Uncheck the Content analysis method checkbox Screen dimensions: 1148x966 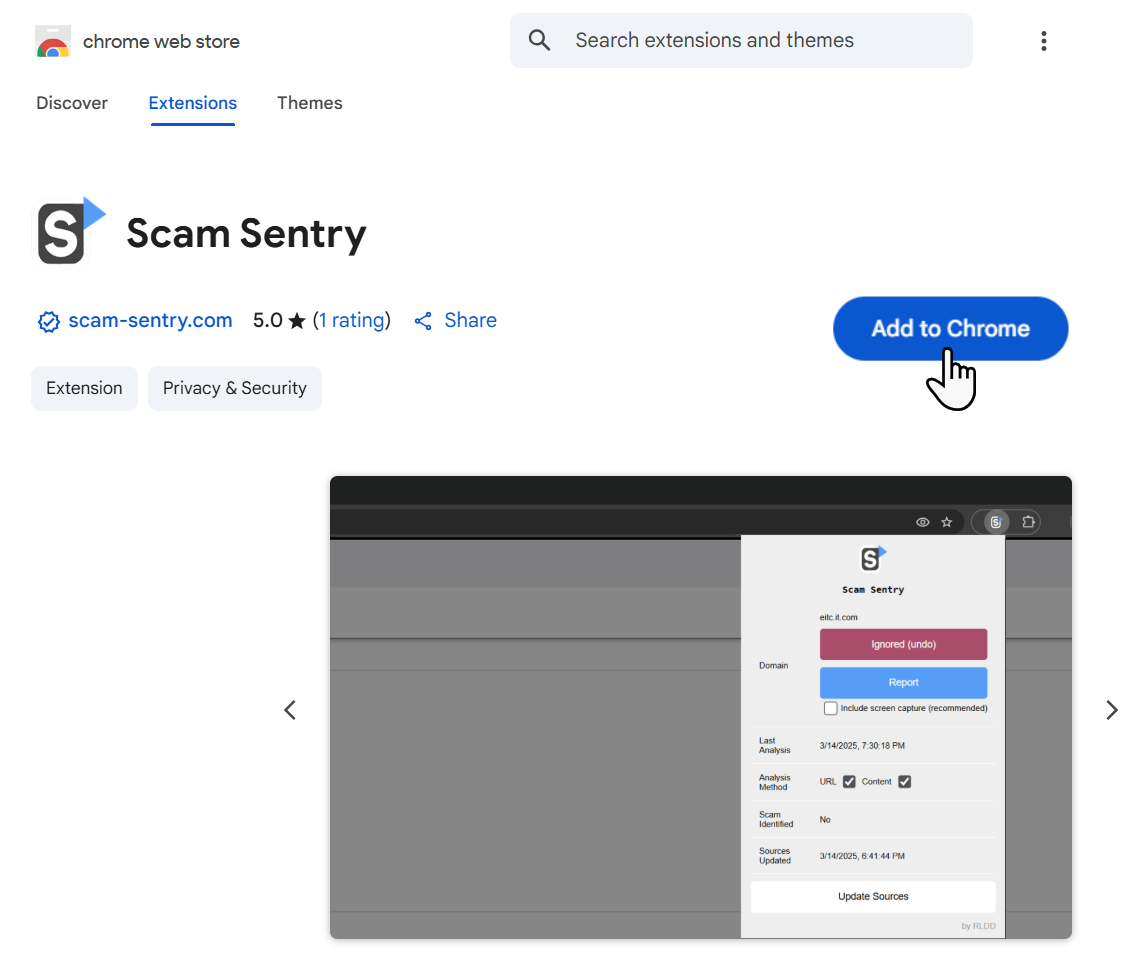pyautogui.click(x=905, y=781)
